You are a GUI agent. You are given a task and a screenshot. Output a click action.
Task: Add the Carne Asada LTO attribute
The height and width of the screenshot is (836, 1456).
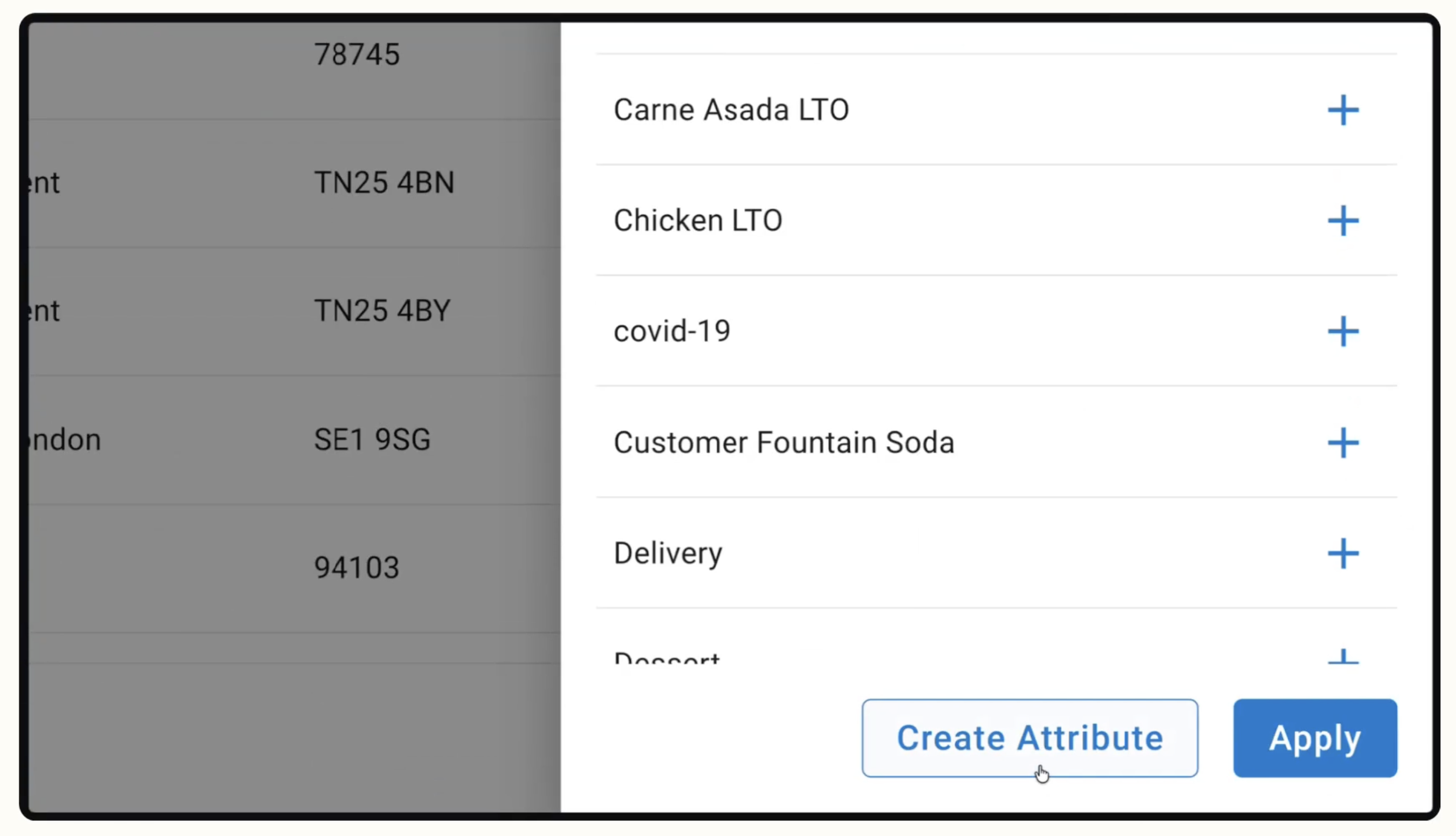point(1343,110)
